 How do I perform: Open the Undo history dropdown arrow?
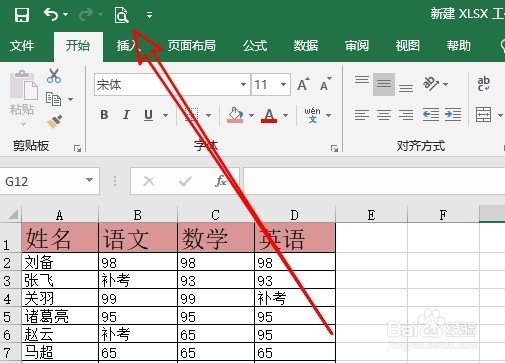pyautogui.click(x=65, y=15)
